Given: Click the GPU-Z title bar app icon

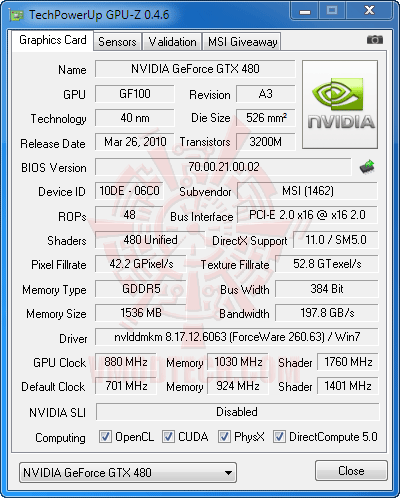Looking at the screenshot, I should [x=17, y=15].
